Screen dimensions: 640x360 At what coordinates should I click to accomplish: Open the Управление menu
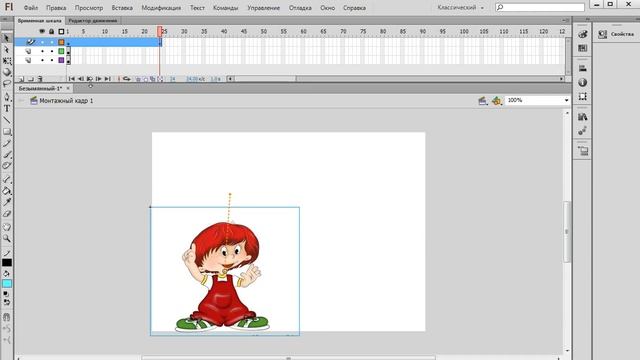(263, 8)
